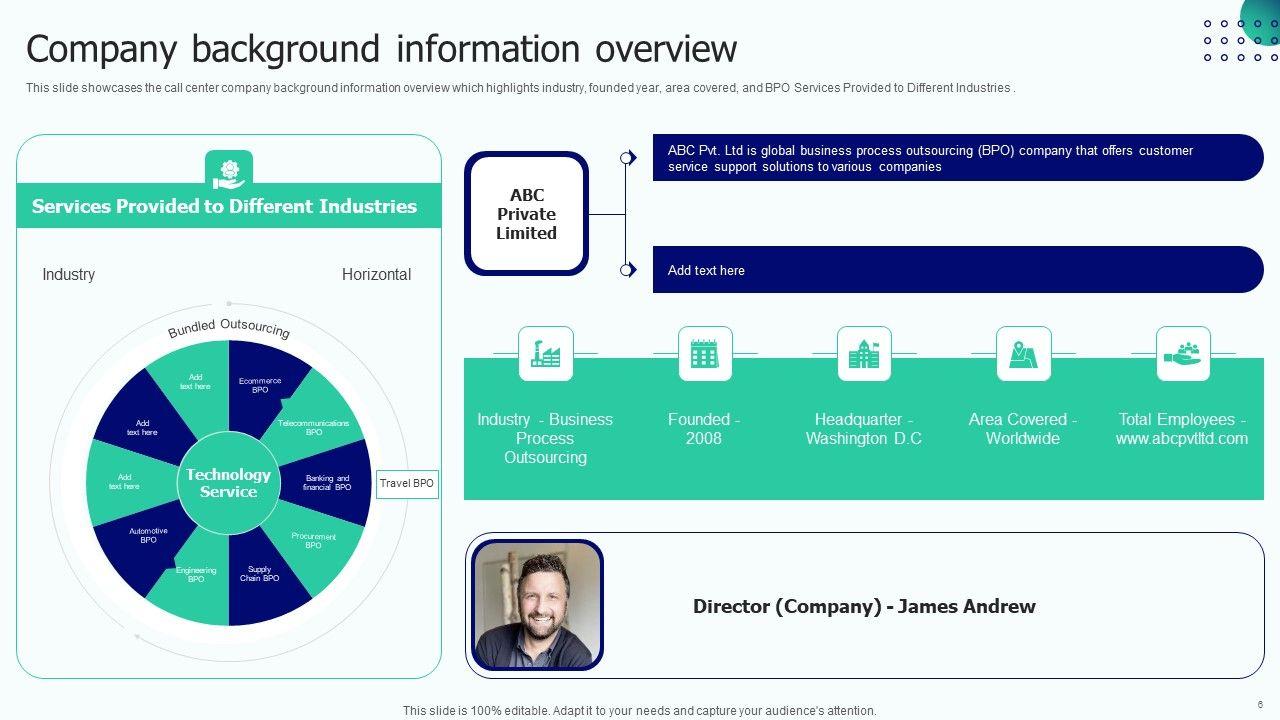Select the Automotive BPO wheel segment
Screen dimensions: 1280x720
[148, 536]
